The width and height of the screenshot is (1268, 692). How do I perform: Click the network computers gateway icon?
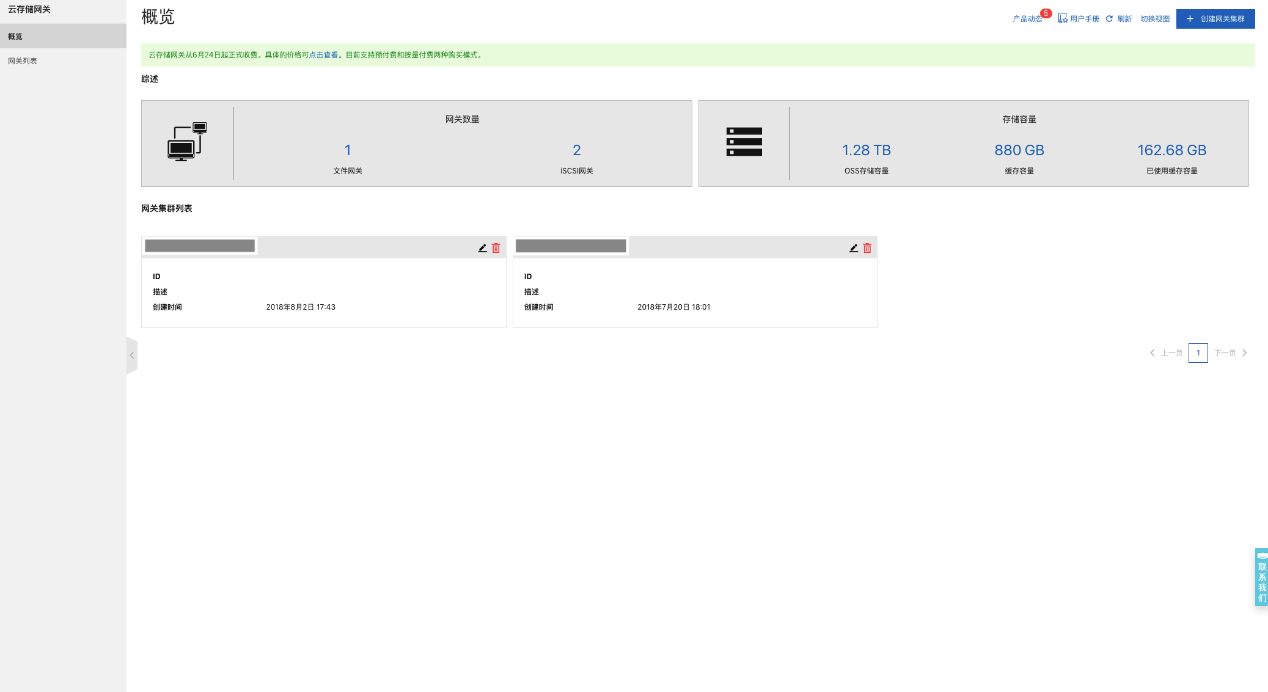(187, 141)
